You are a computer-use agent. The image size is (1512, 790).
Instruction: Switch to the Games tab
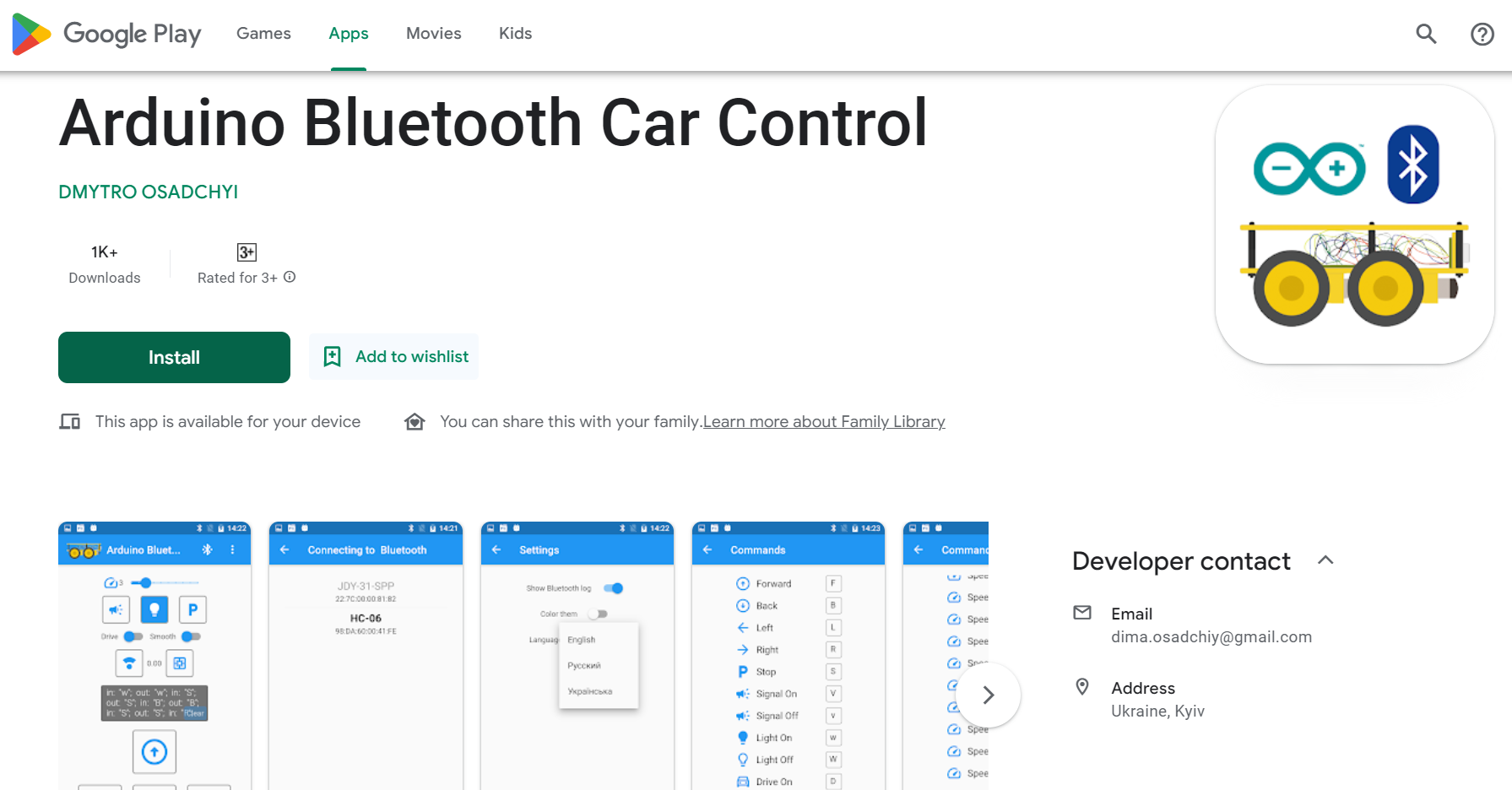(263, 34)
